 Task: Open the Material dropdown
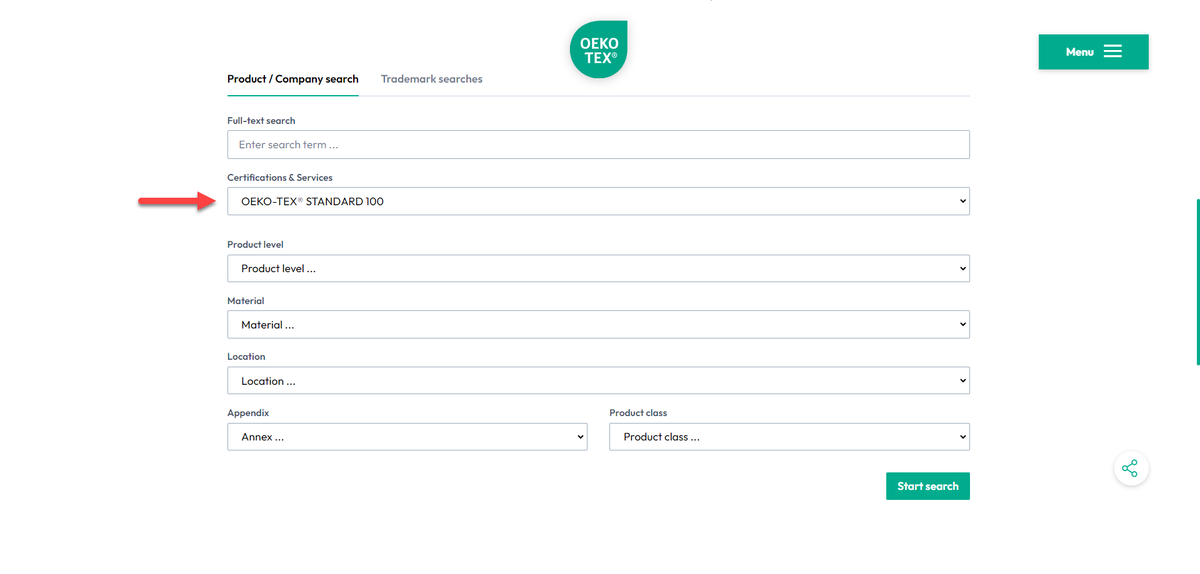598,324
